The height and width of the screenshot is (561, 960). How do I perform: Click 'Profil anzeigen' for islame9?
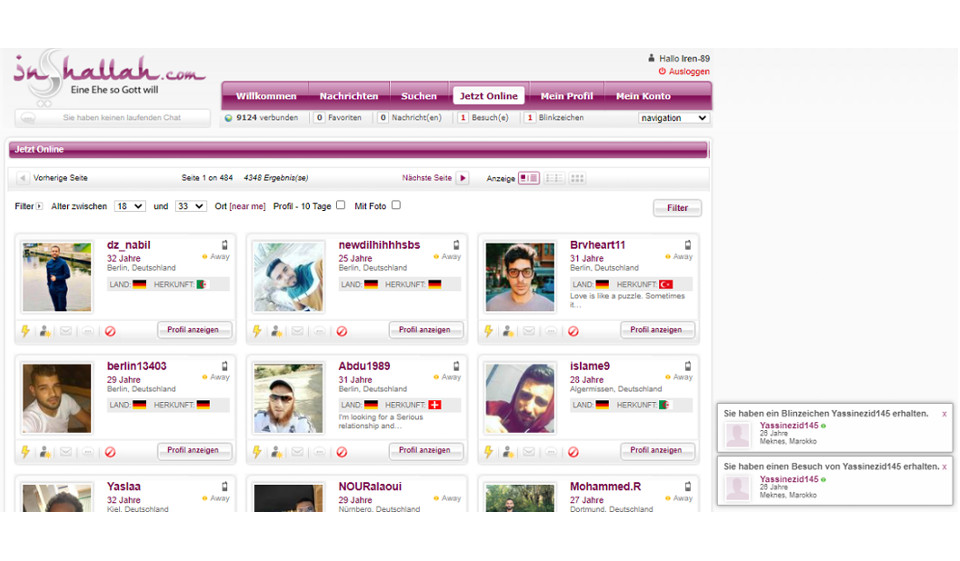657,450
